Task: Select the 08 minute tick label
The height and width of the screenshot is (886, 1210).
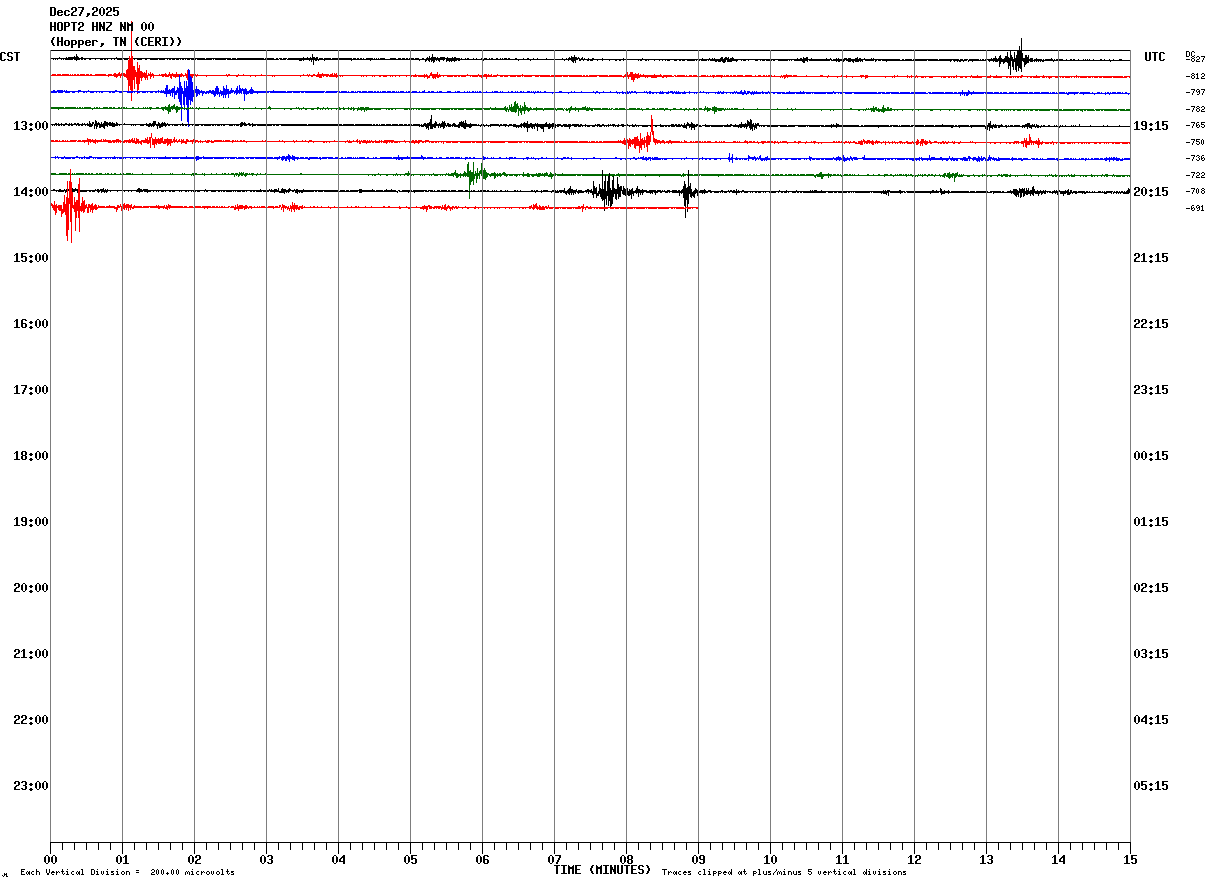Action: (626, 860)
